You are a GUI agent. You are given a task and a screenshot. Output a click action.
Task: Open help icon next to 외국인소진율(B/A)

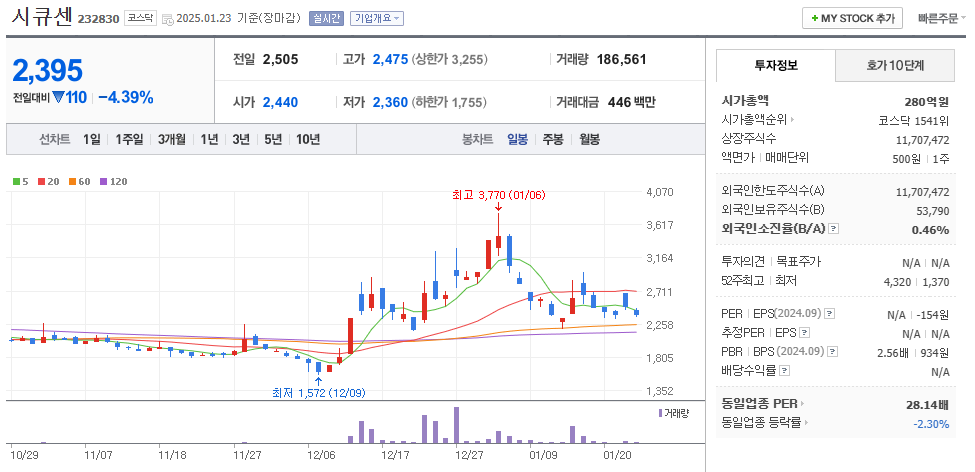tap(834, 229)
